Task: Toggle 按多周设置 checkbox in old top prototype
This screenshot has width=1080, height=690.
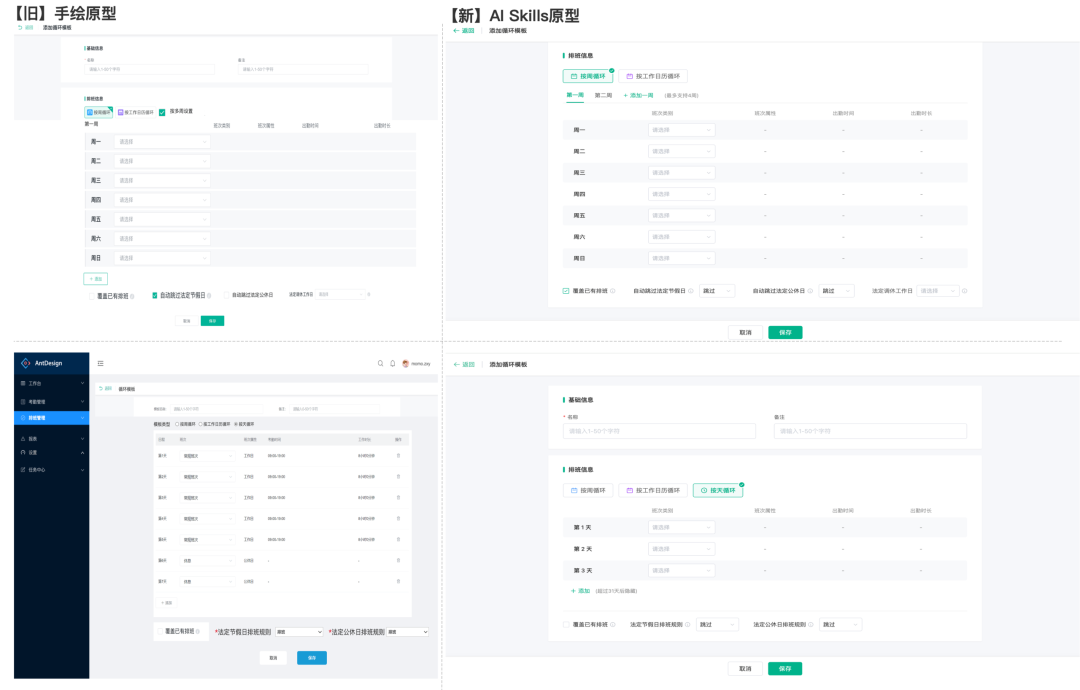Action: (162, 112)
